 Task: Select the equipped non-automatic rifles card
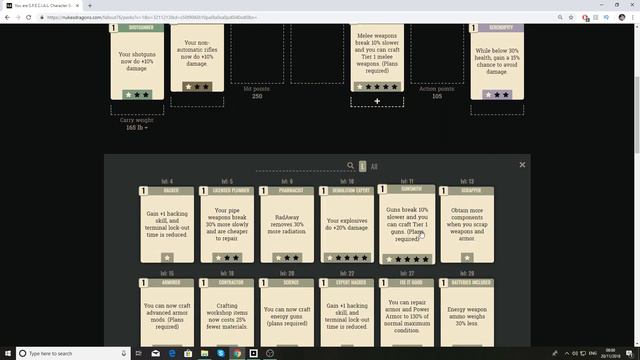click(197, 58)
